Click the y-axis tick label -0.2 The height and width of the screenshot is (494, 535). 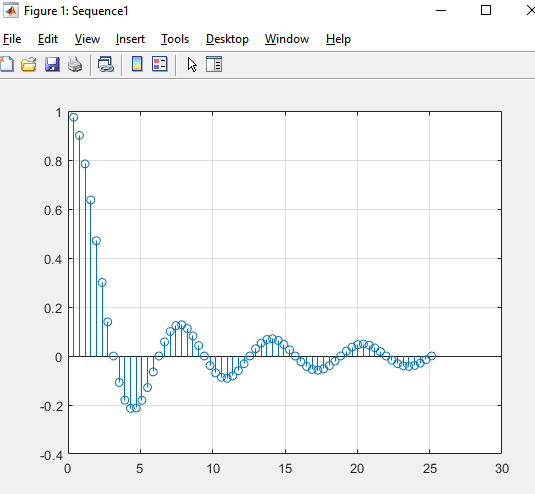(52, 407)
